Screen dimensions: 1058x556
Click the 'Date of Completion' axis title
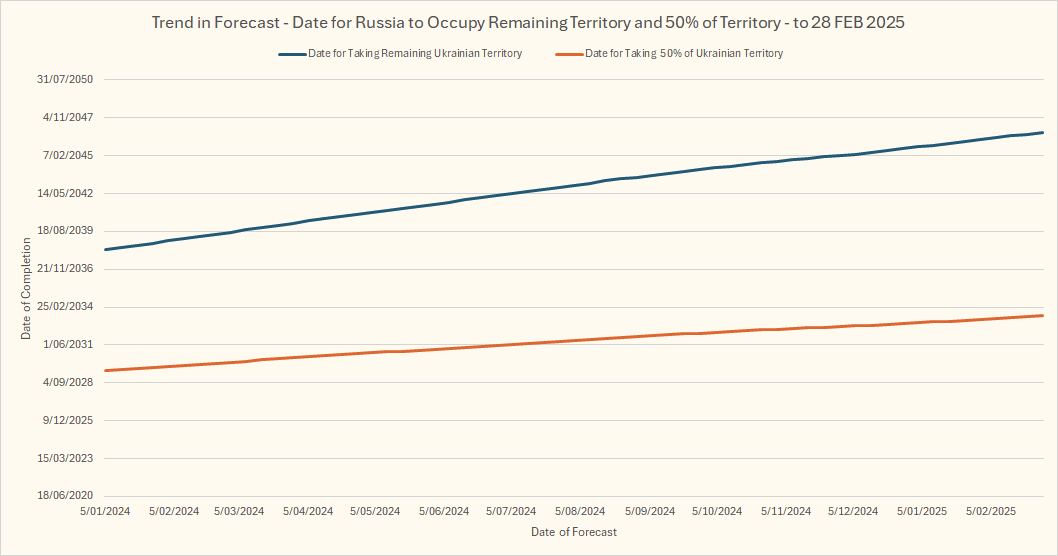point(27,288)
